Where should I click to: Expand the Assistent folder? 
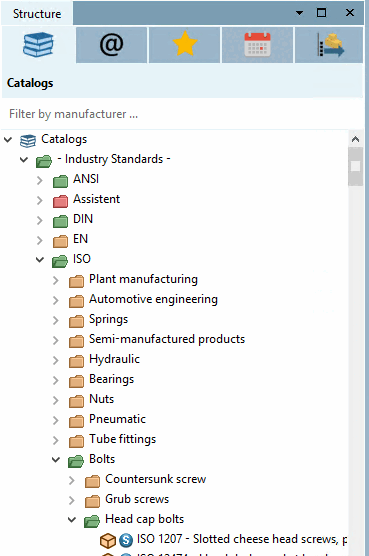40,200
